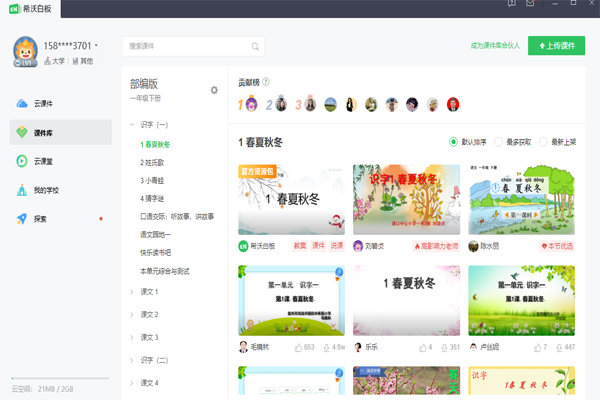
Task: Open the mail icon in title bar
Action: 530,3
